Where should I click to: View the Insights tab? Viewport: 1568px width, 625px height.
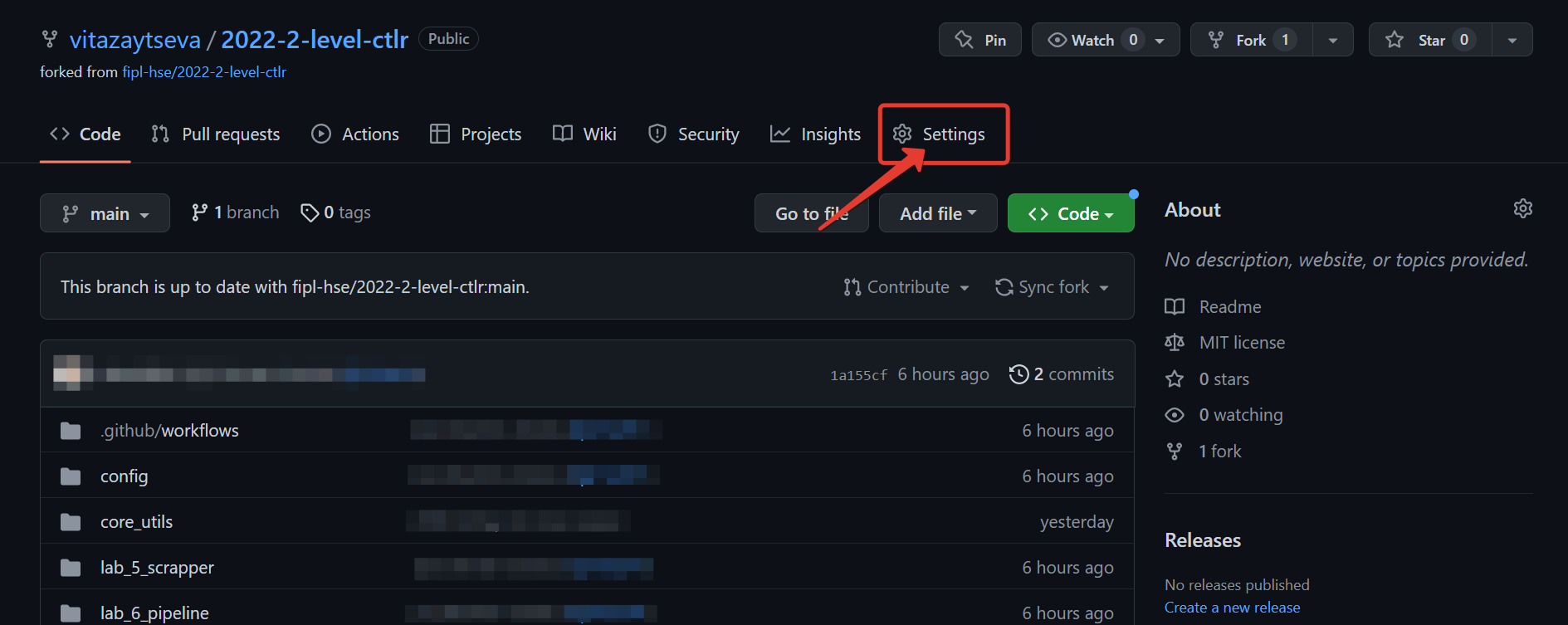point(815,134)
